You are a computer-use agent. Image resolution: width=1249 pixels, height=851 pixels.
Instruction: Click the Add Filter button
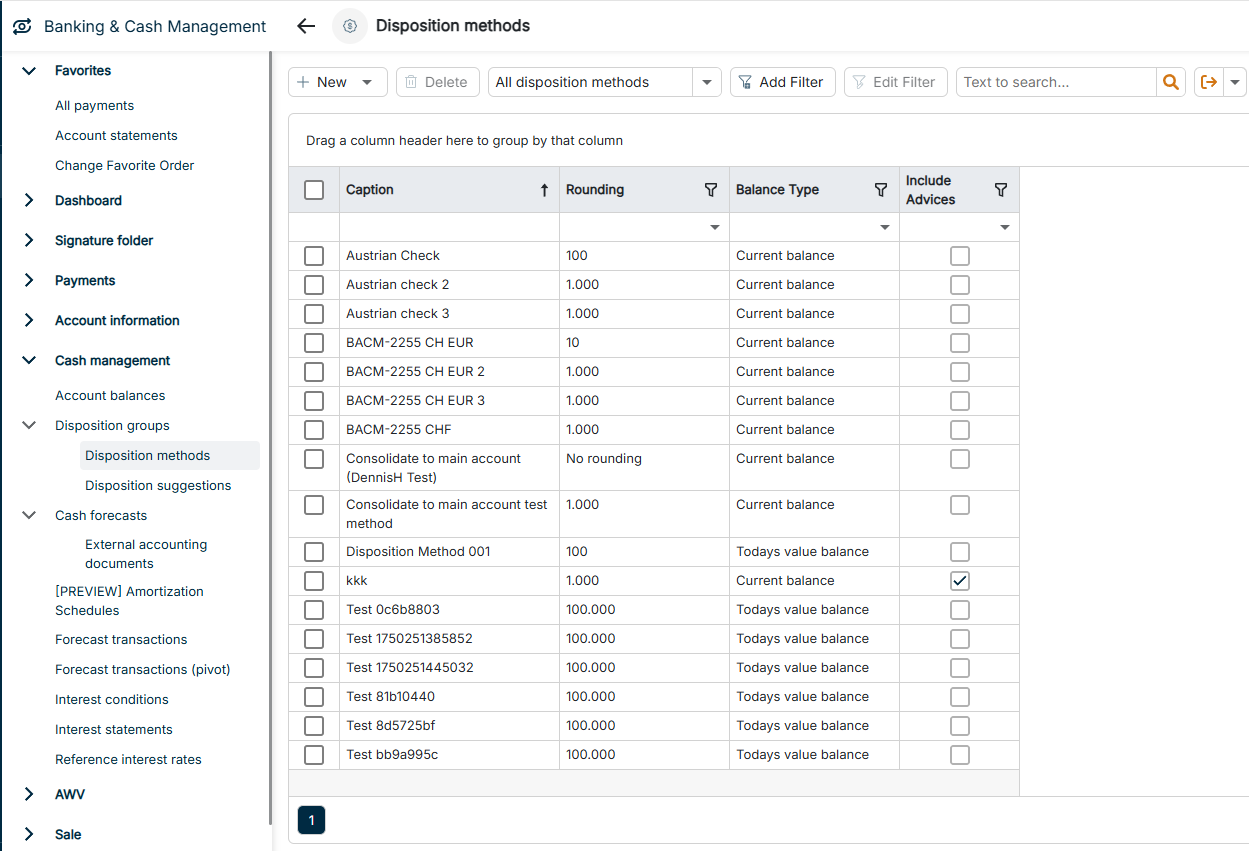782,82
